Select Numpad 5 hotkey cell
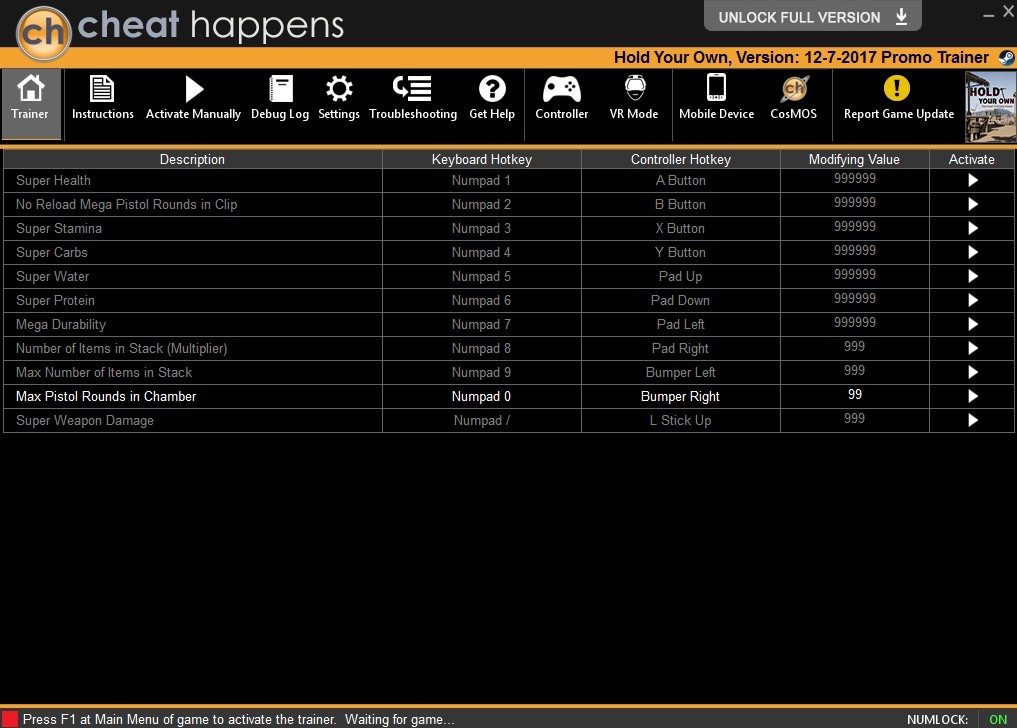Viewport: 1017px width, 728px height. tap(481, 276)
